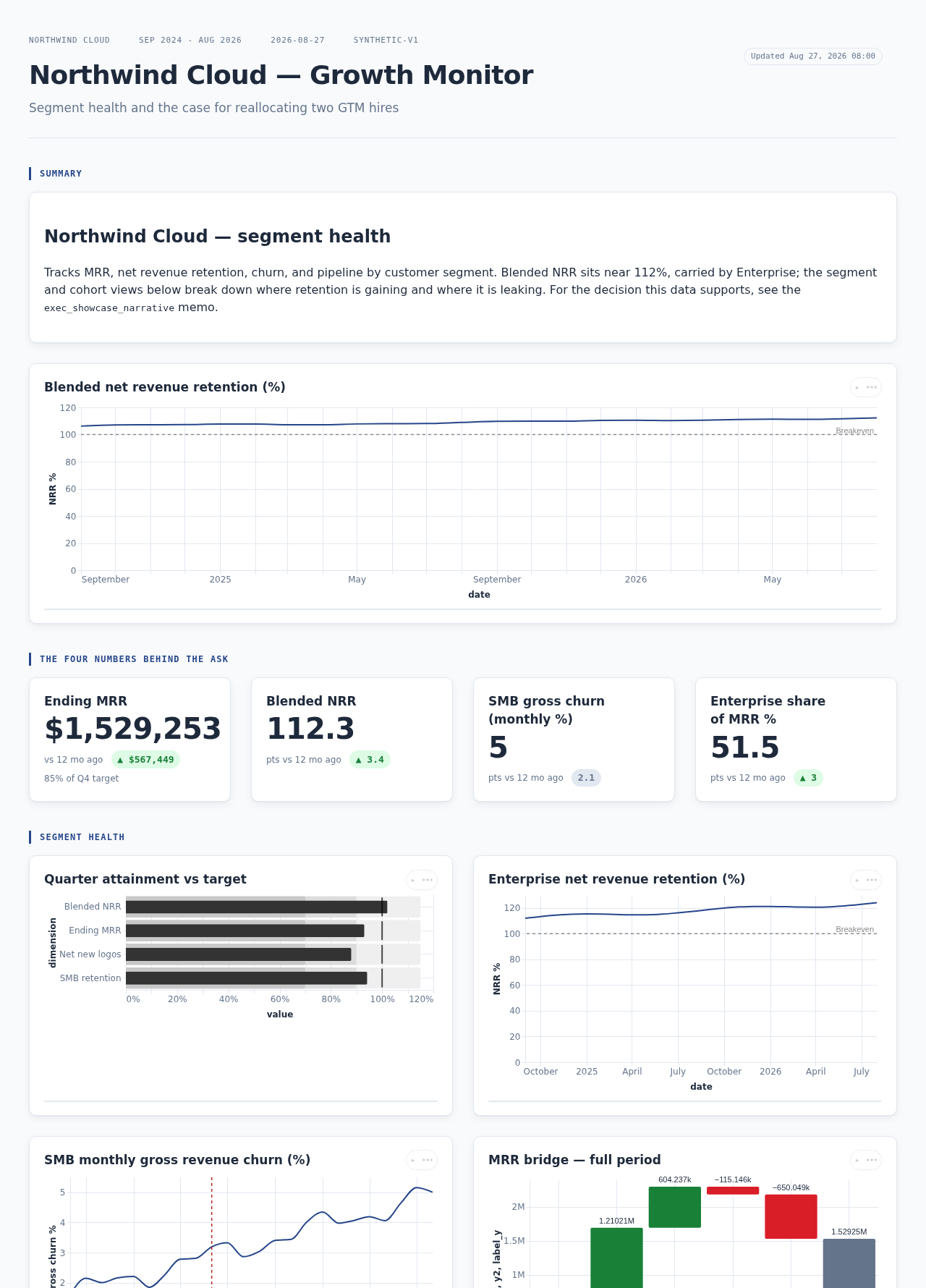Select the SMB gross churn value 5
Viewport: 926px width, 1288px height.
(x=498, y=747)
